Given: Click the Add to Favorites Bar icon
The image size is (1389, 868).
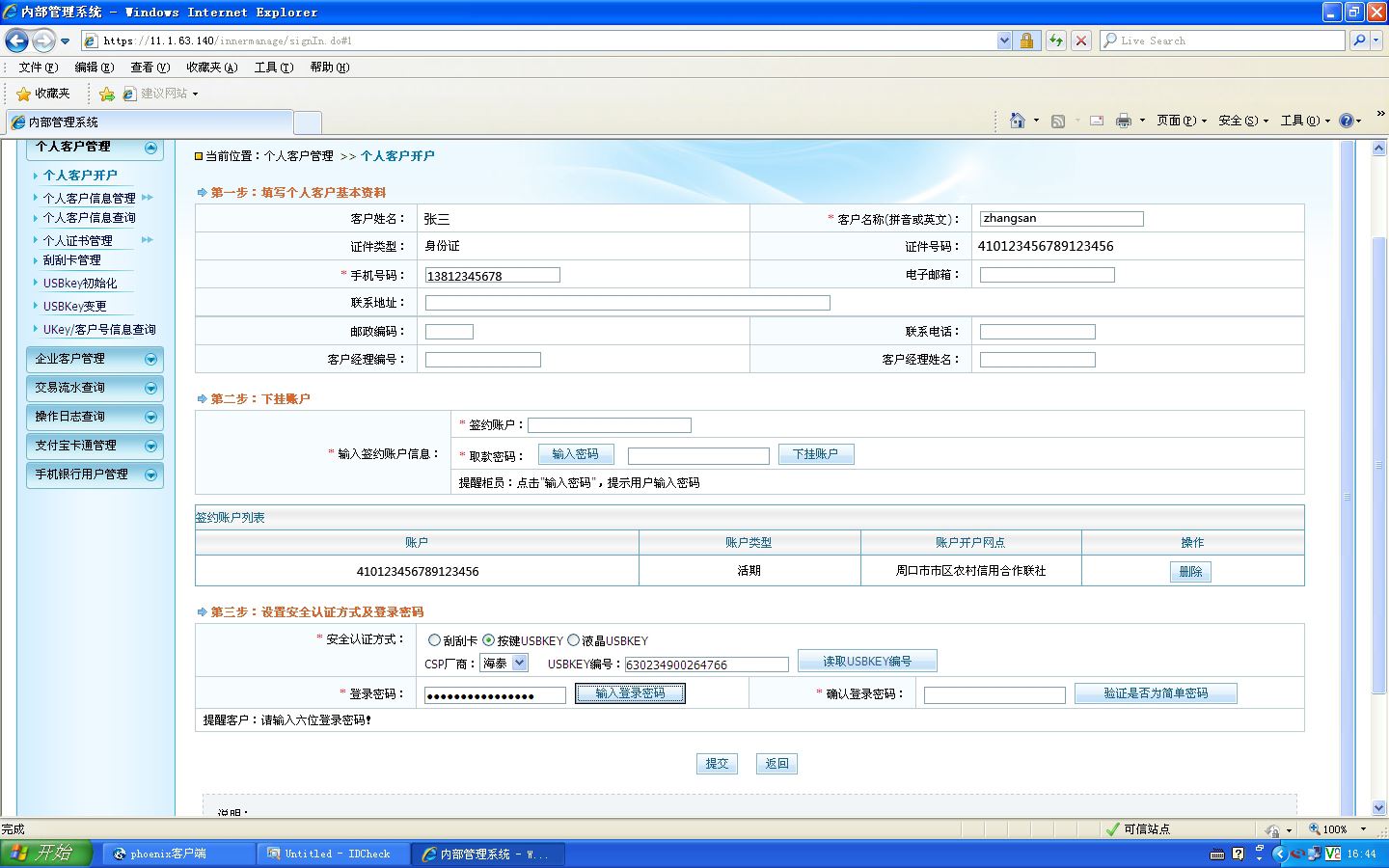Looking at the screenshot, I should [x=106, y=94].
